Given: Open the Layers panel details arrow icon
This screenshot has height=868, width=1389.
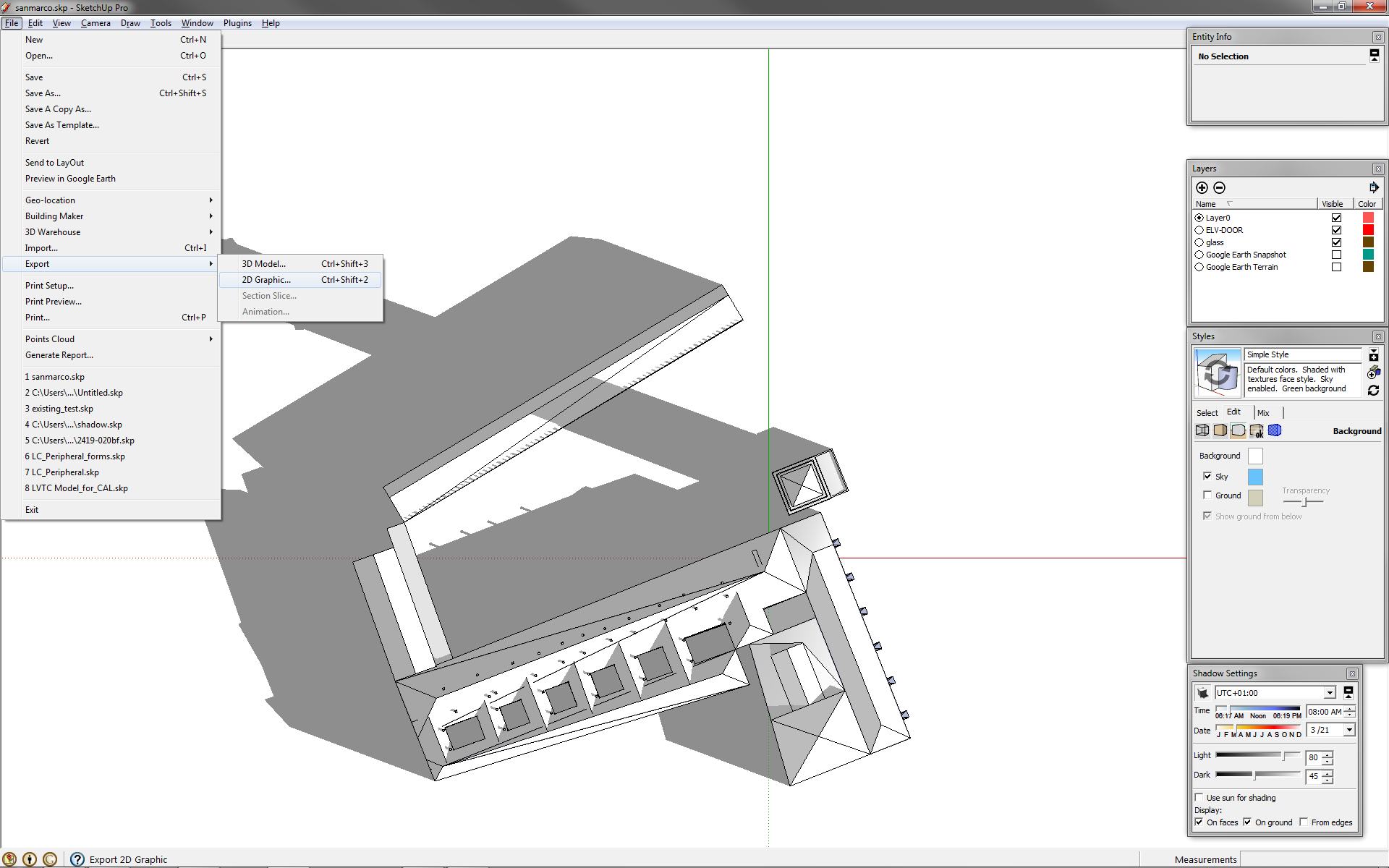Looking at the screenshot, I should click(1373, 187).
